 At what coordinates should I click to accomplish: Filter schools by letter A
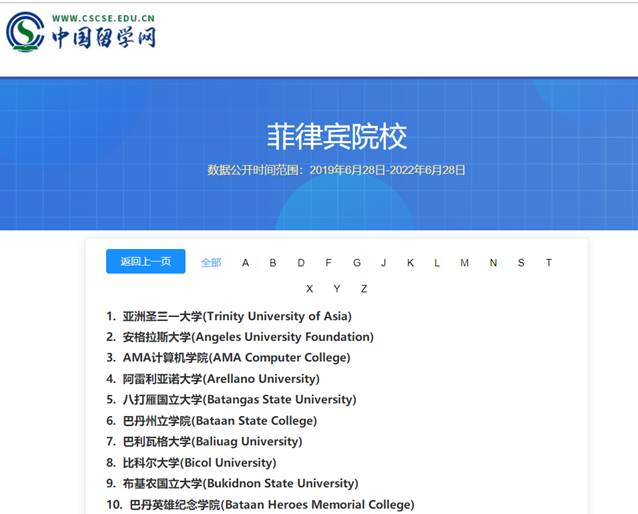[246, 263]
